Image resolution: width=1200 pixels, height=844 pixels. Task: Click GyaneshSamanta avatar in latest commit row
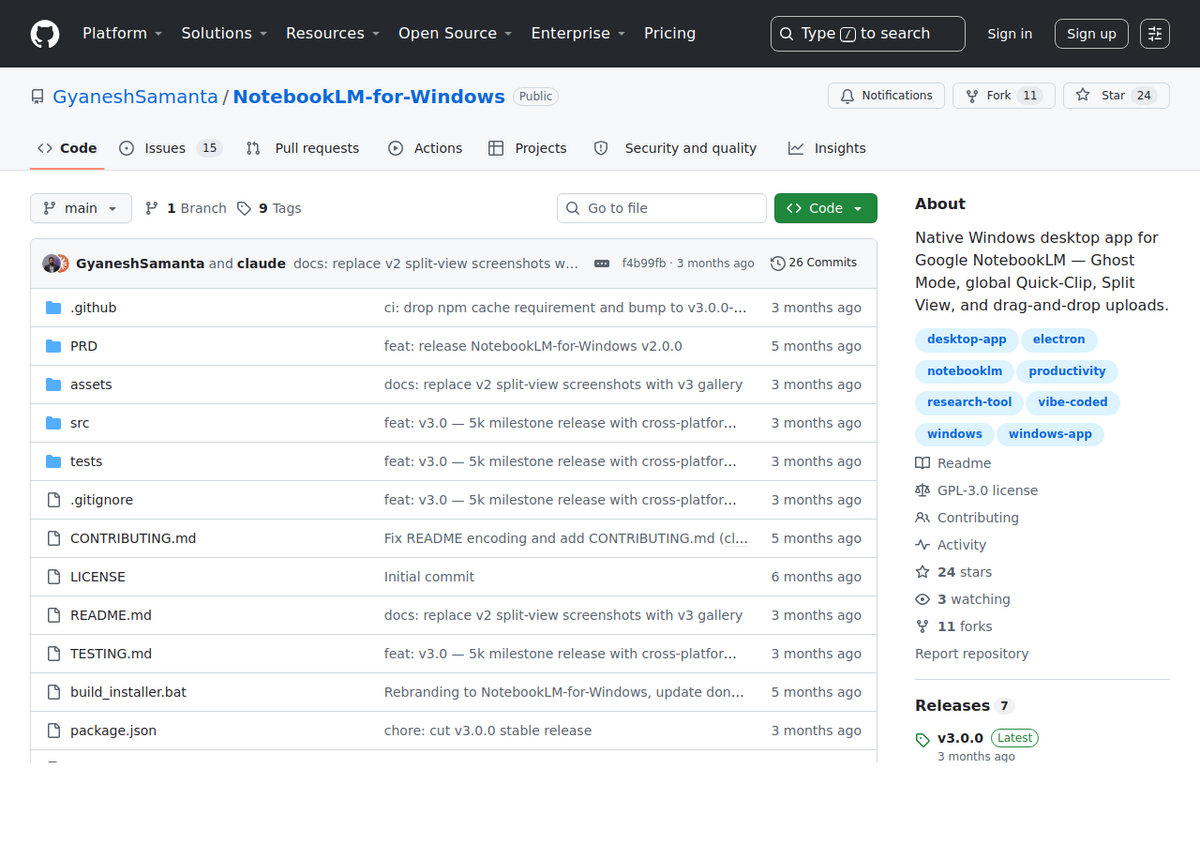click(x=51, y=264)
